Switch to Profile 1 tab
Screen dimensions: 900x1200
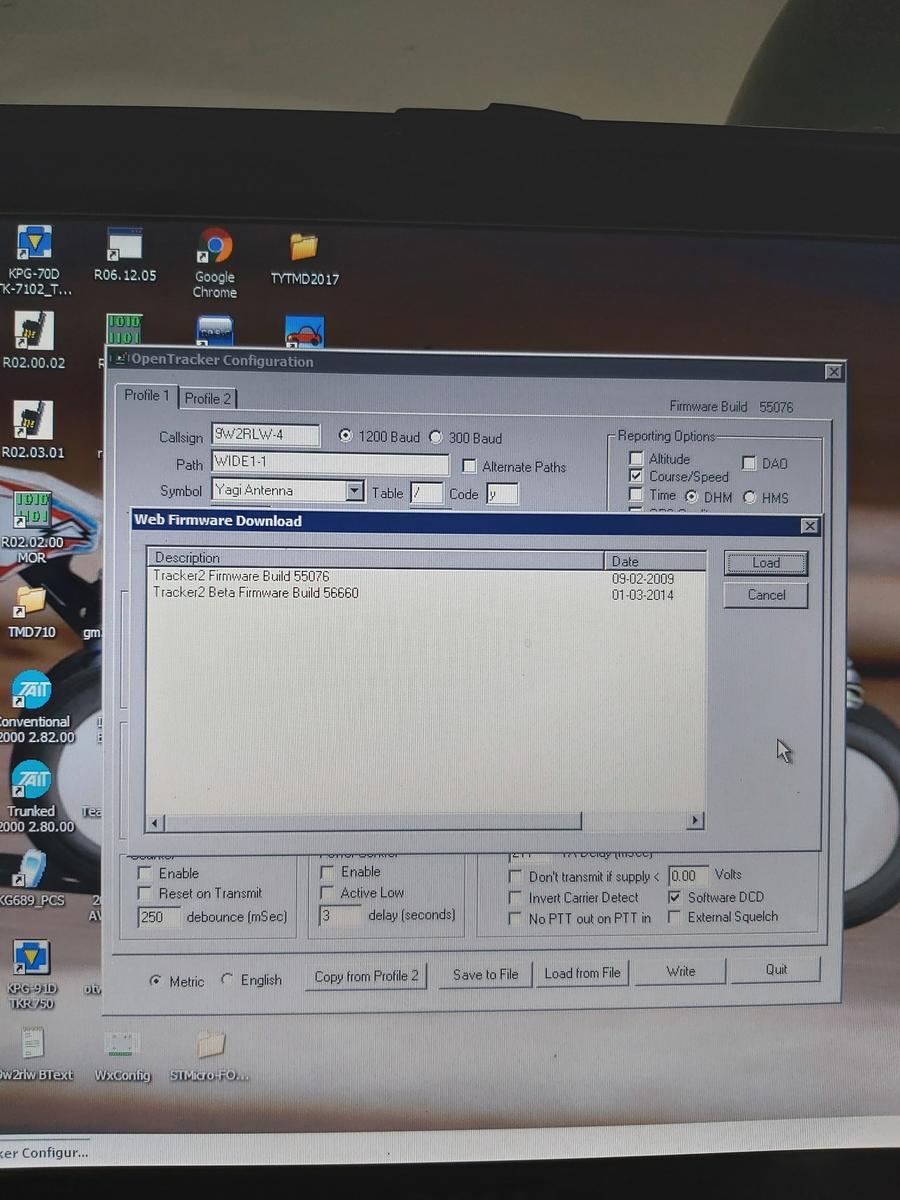point(147,395)
